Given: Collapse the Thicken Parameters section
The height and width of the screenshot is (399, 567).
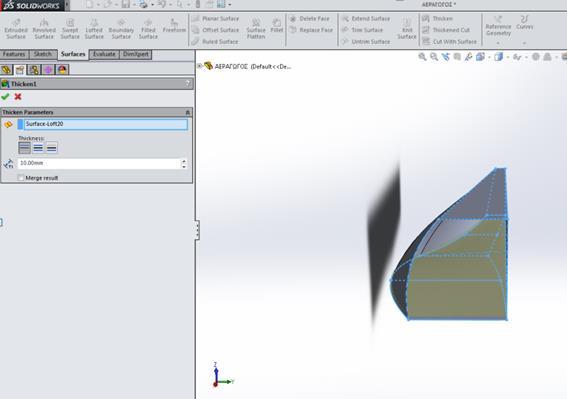Looking at the screenshot, I should click(x=187, y=112).
